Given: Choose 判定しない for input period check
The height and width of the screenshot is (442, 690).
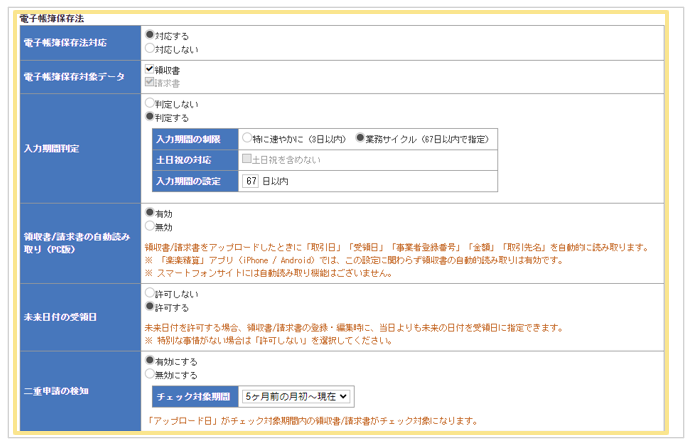Looking at the screenshot, I should (150, 103).
